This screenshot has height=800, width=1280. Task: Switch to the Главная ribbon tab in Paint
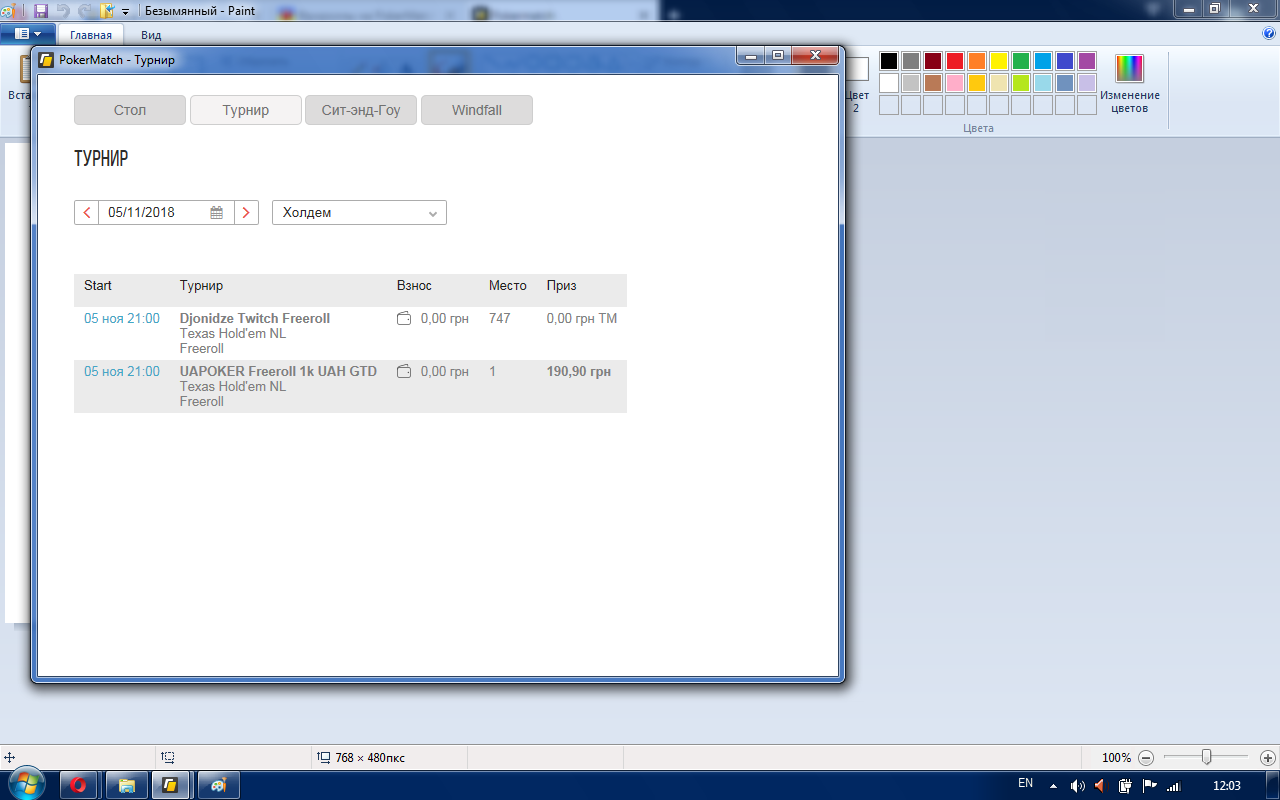(x=91, y=34)
